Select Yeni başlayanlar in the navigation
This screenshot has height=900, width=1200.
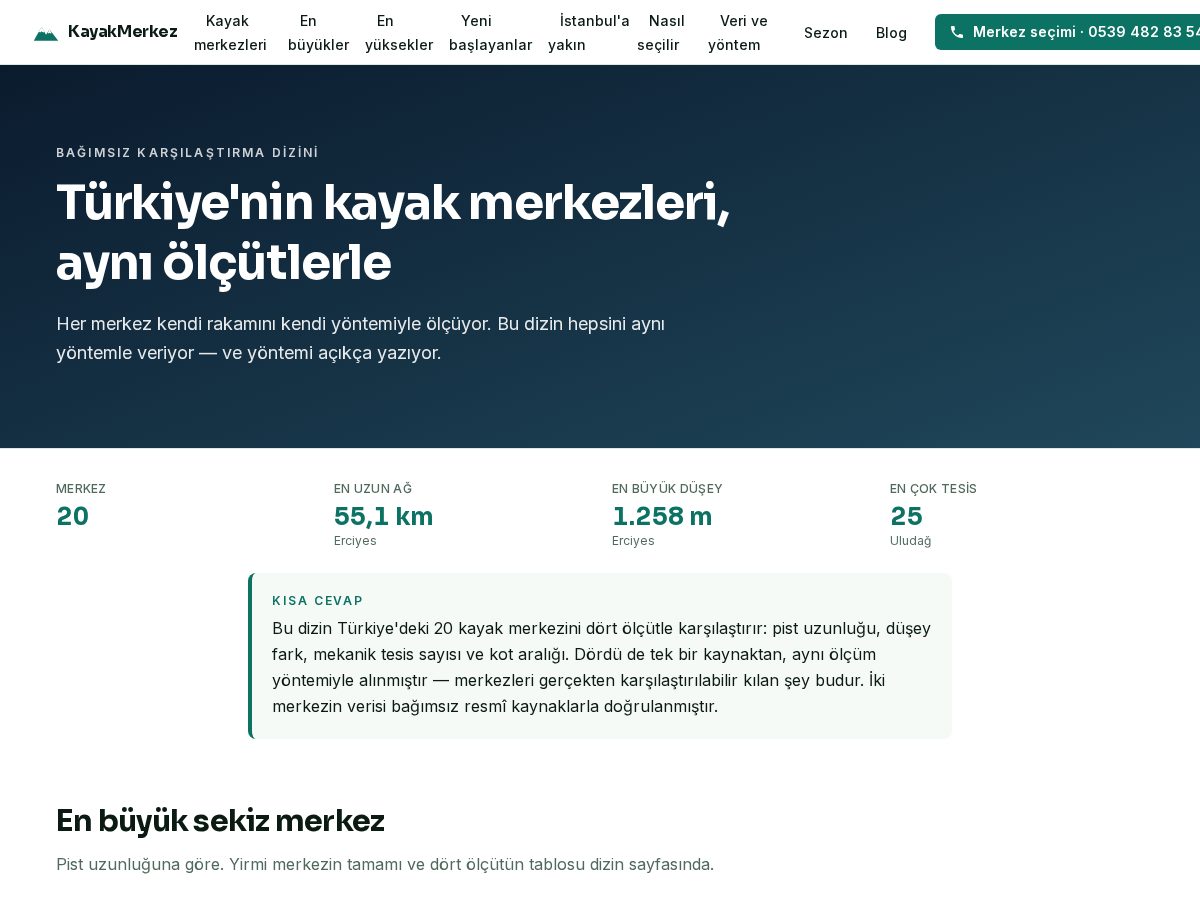[490, 33]
